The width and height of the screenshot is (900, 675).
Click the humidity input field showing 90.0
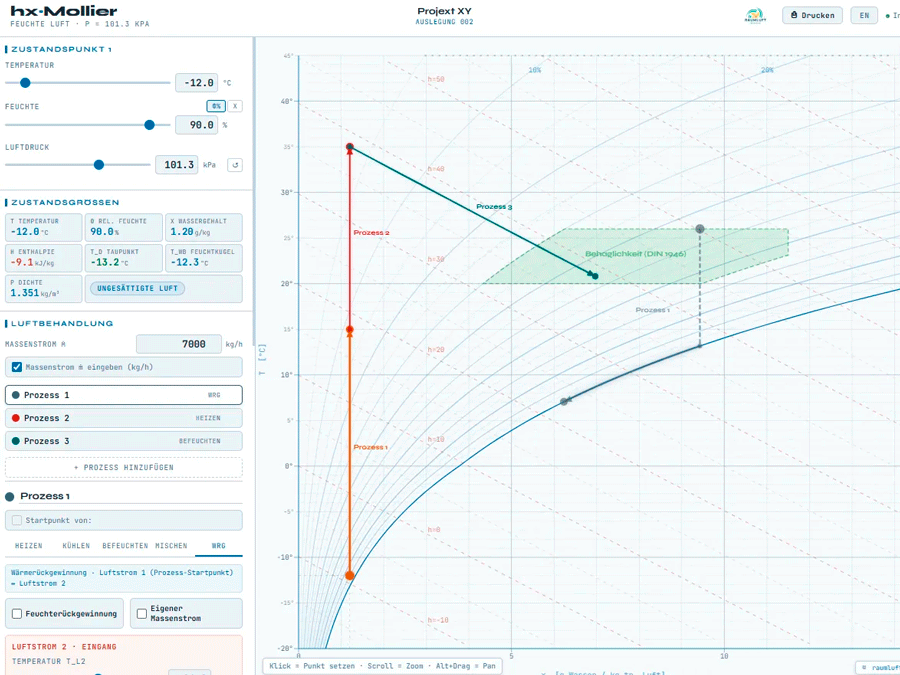[196, 125]
